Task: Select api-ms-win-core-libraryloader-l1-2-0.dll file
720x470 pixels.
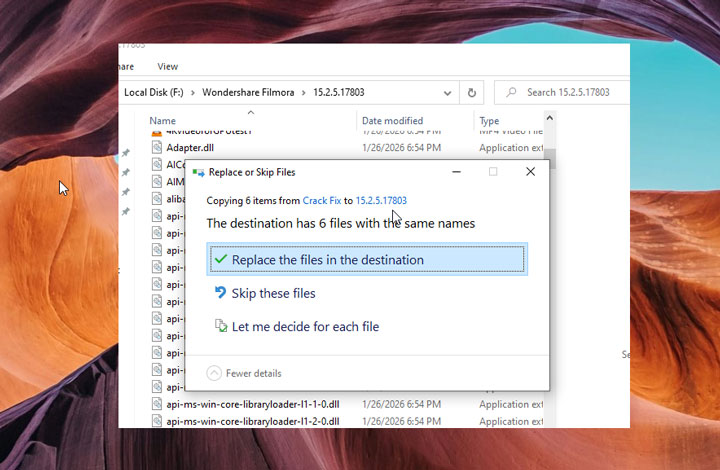Action: pyautogui.click(x=253, y=421)
